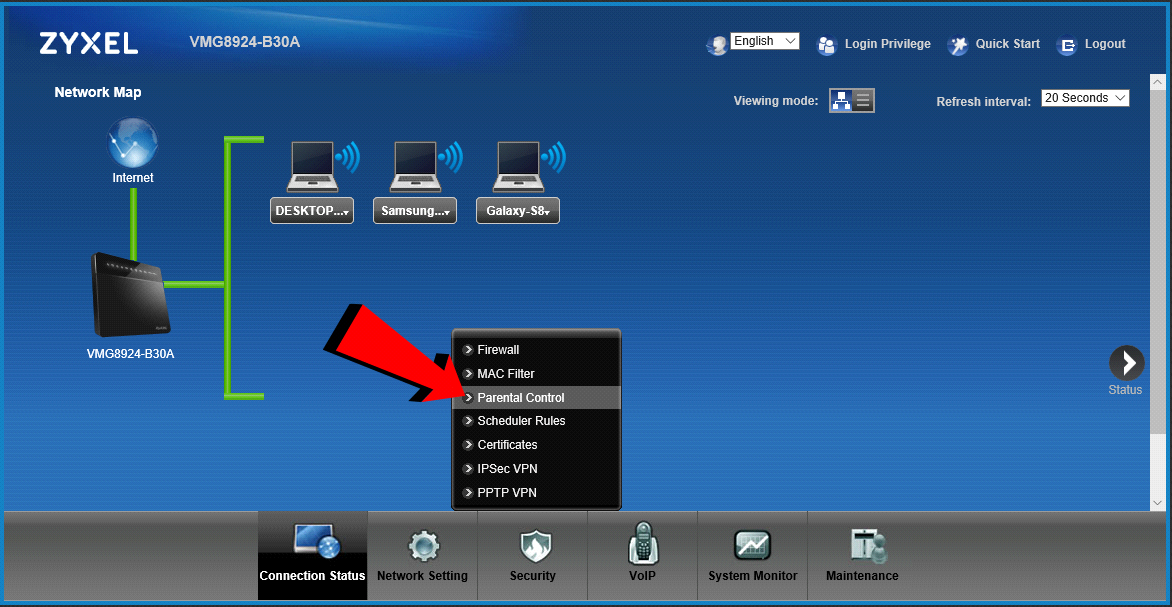Open the Status panel arrow
1172x607 pixels.
point(1126,363)
